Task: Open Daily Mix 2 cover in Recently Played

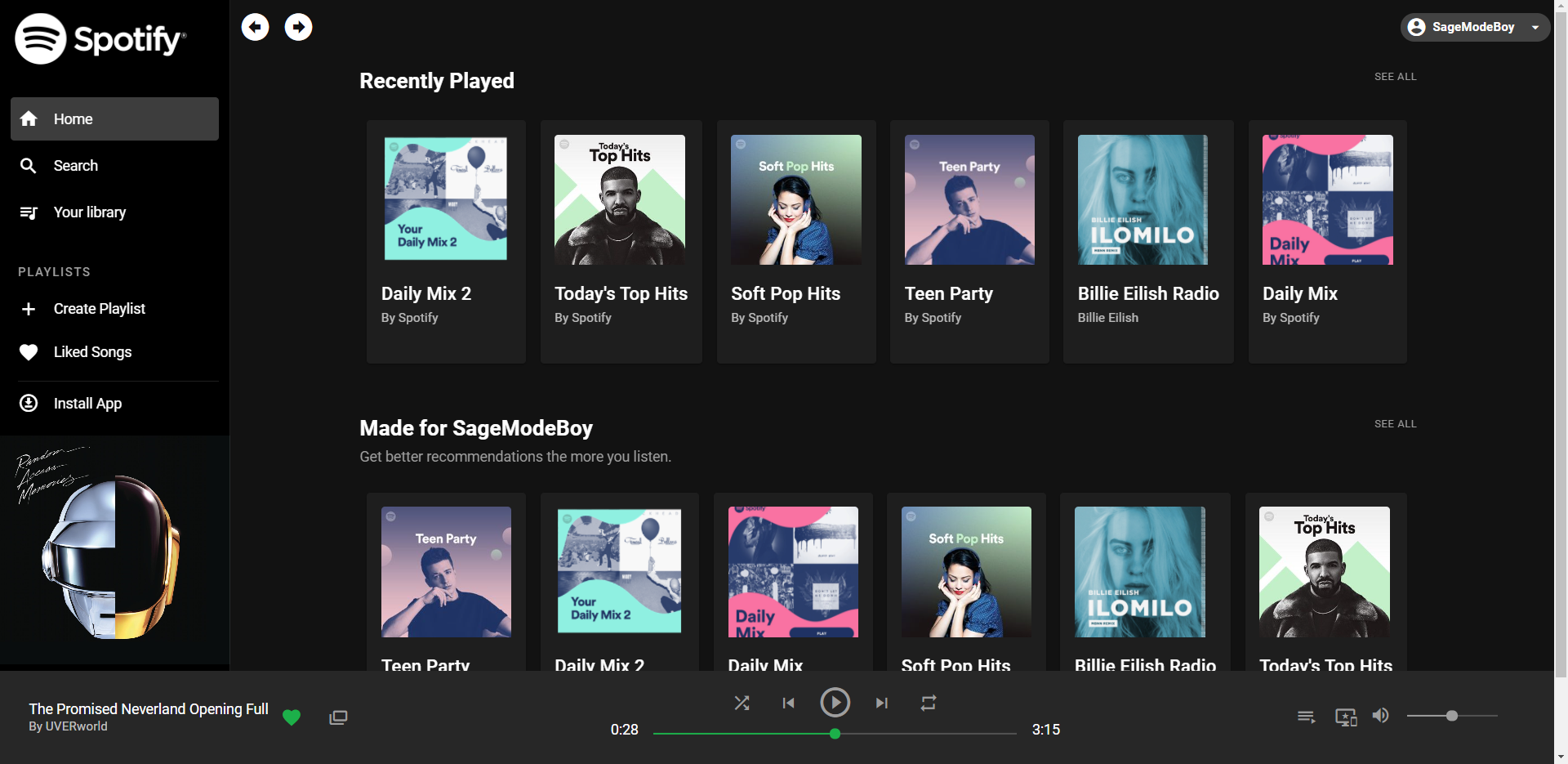Action: tap(446, 199)
